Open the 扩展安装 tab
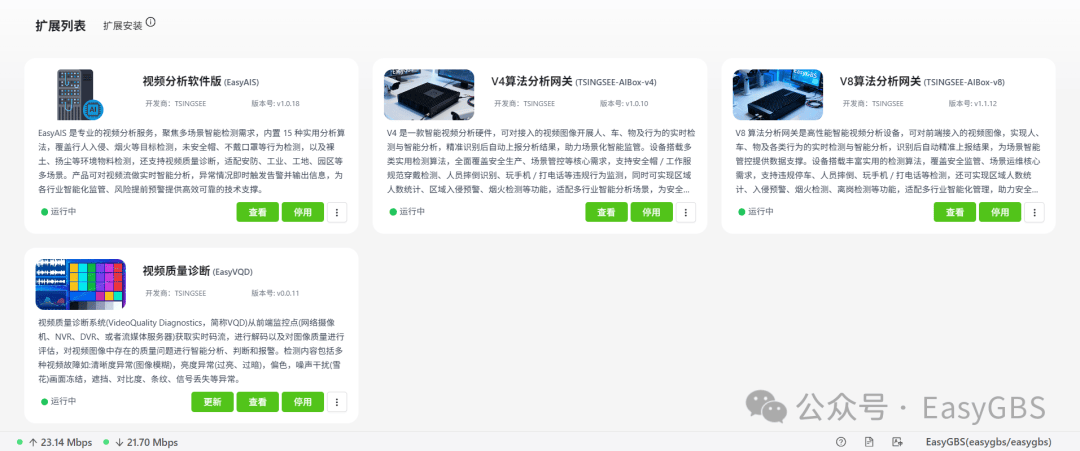The image size is (1080, 451). tap(123, 25)
